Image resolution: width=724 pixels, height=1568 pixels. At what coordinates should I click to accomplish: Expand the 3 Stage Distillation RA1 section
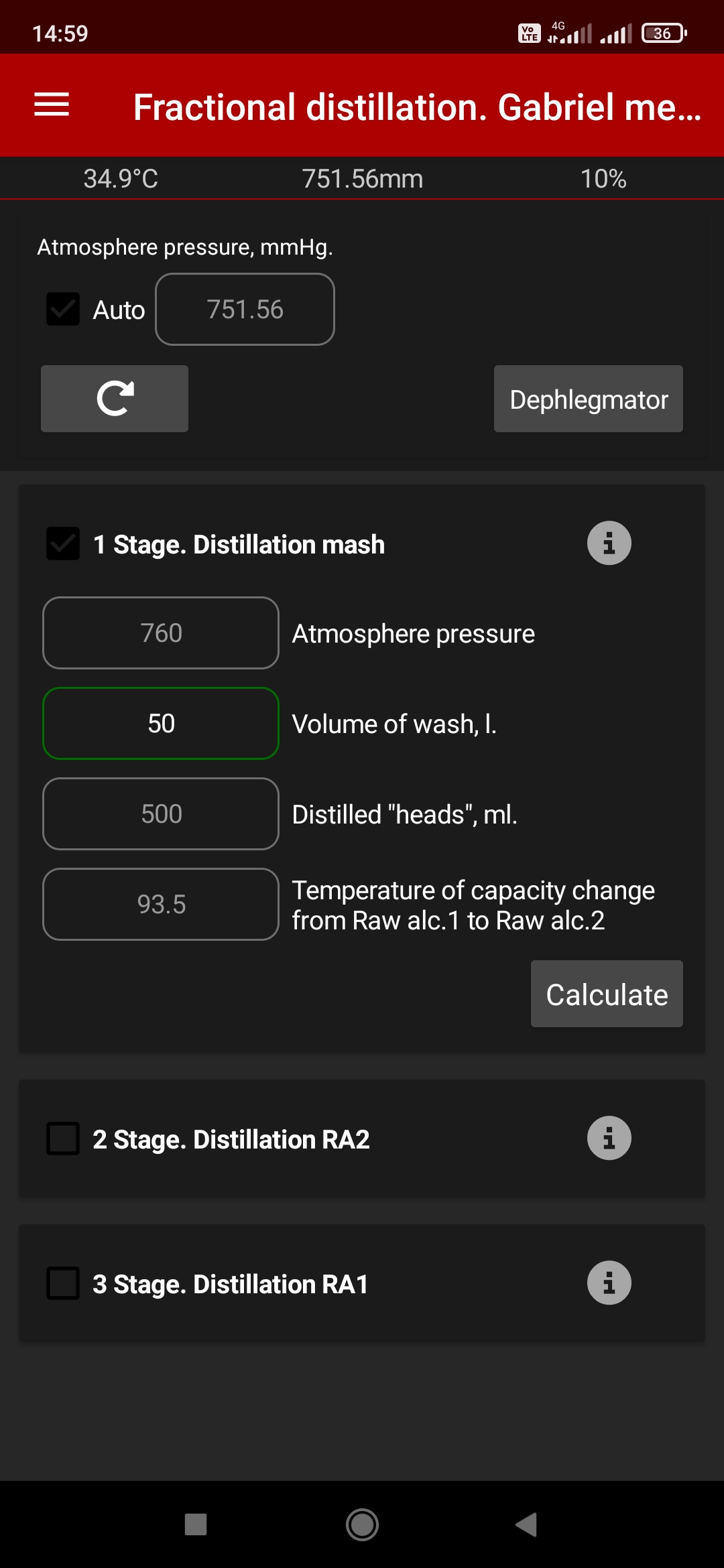click(231, 1284)
